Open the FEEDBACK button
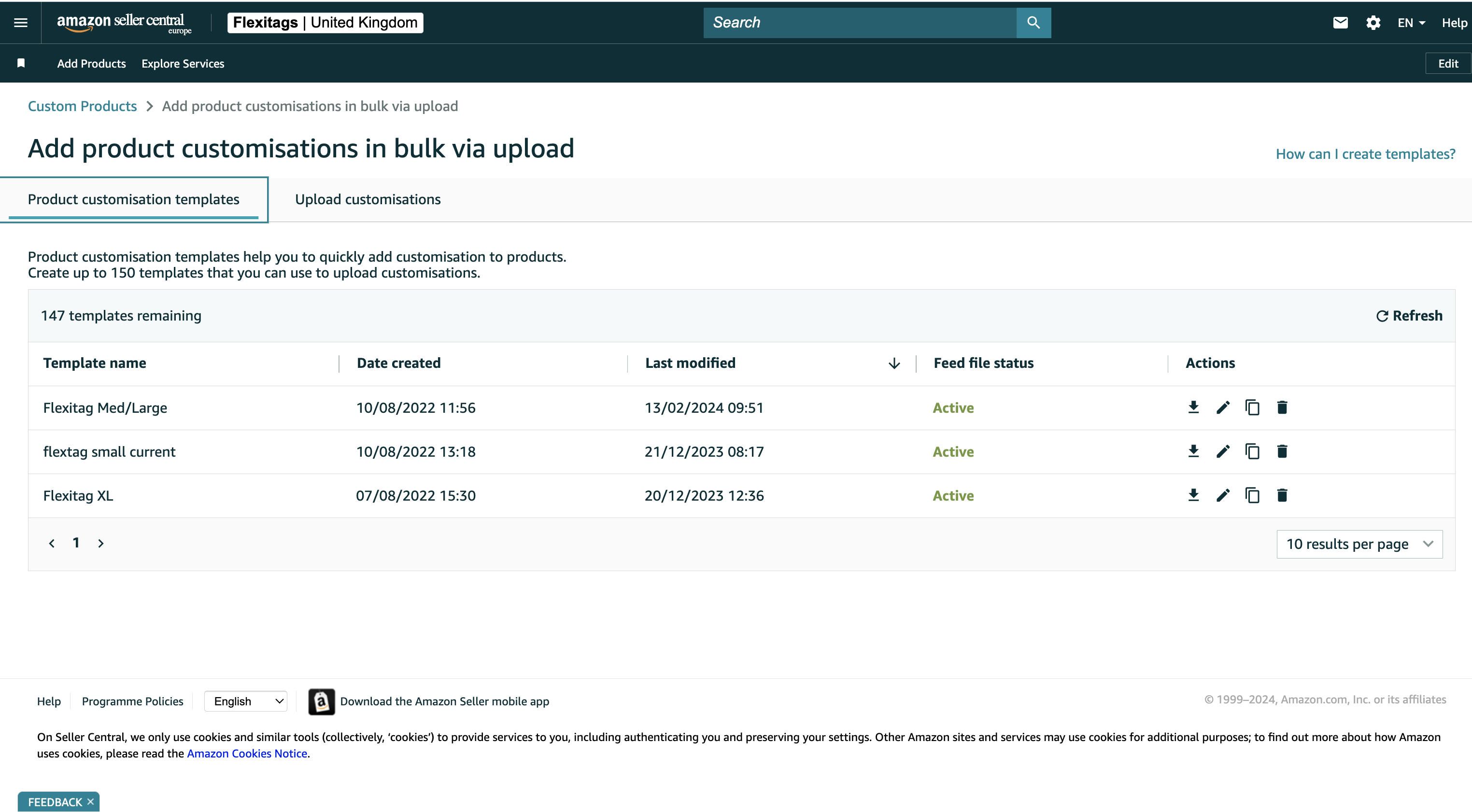1472x812 pixels. (x=55, y=802)
